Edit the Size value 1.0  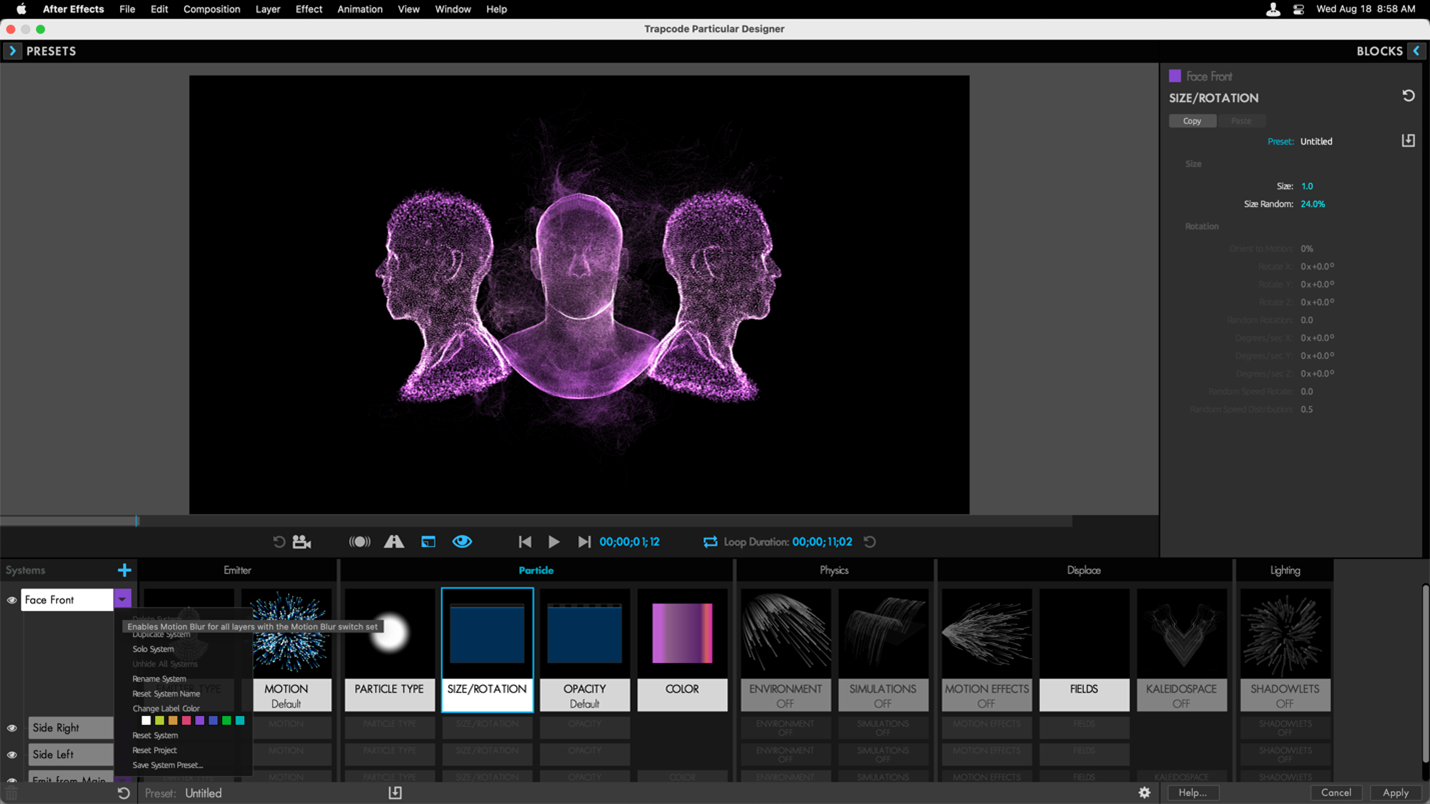1307,186
